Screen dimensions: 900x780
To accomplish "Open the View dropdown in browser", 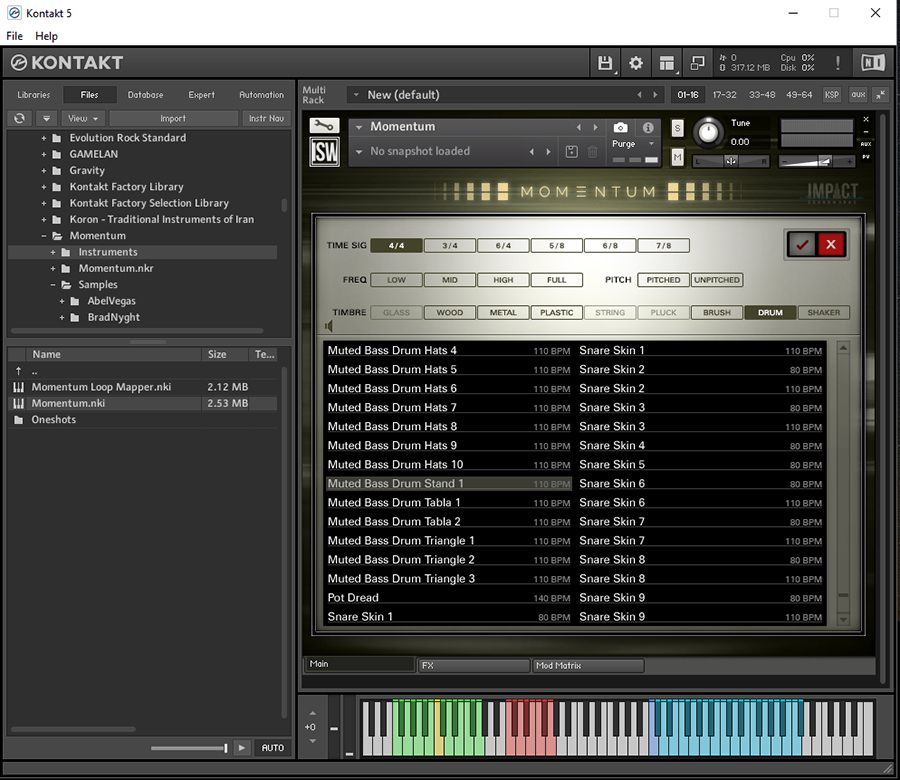I will coord(83,118).
